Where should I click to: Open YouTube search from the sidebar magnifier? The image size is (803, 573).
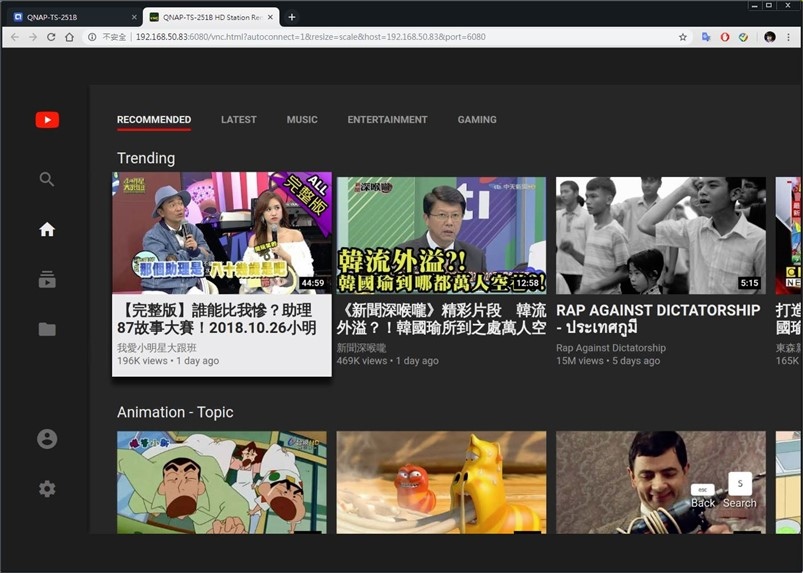point(47,179)
